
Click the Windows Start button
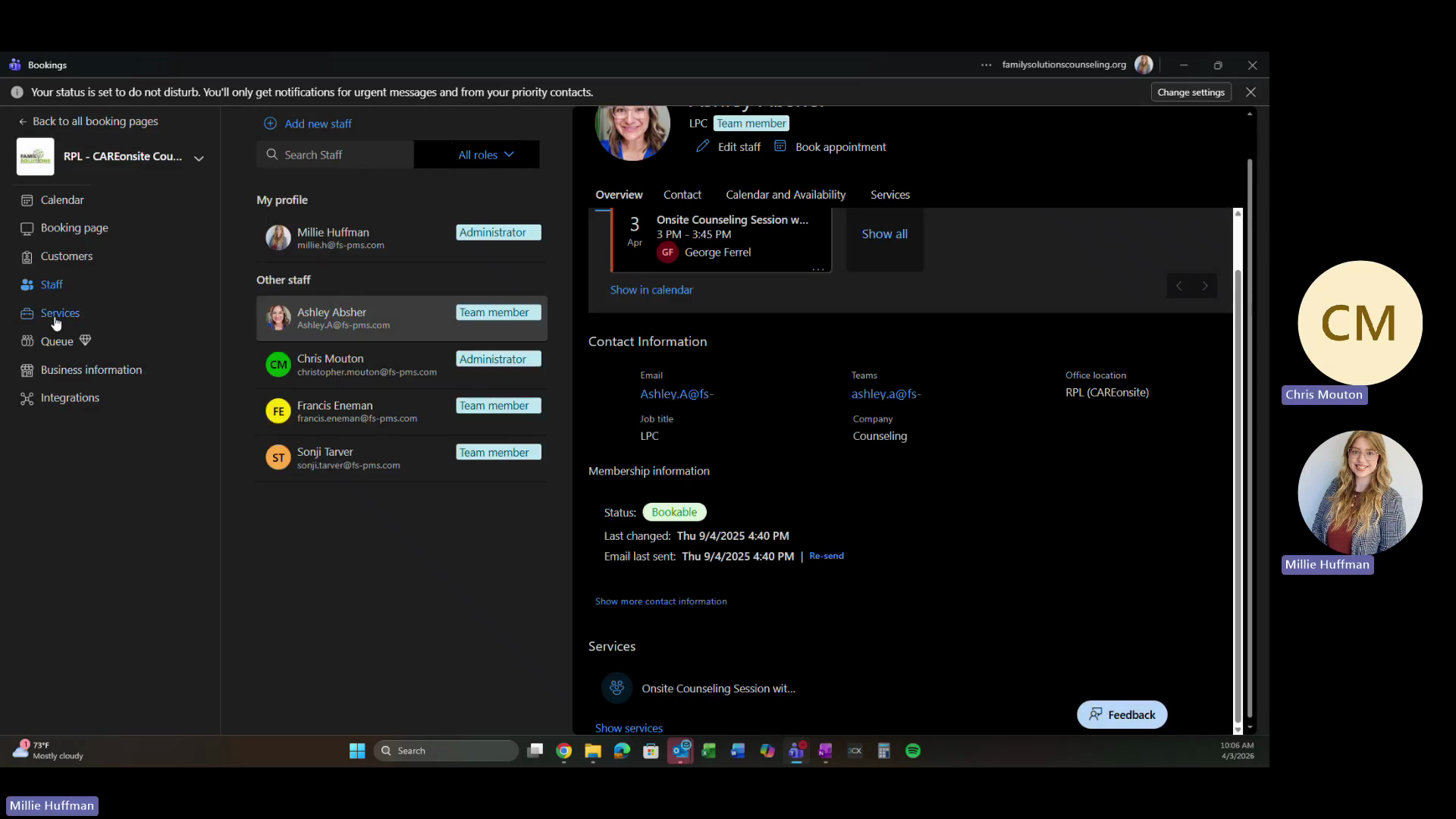(357, 751)
